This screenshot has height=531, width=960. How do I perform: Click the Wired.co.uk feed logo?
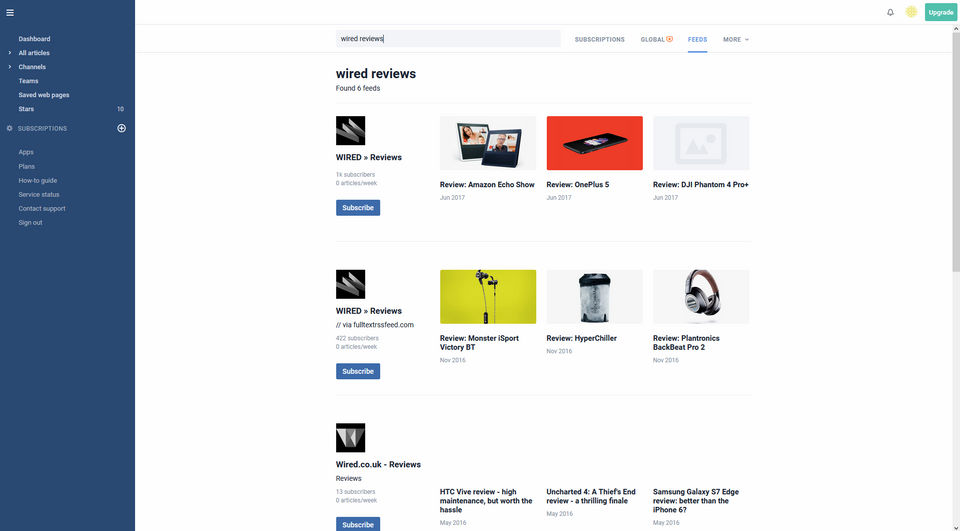pyautogui.click(x=350, y=438)
